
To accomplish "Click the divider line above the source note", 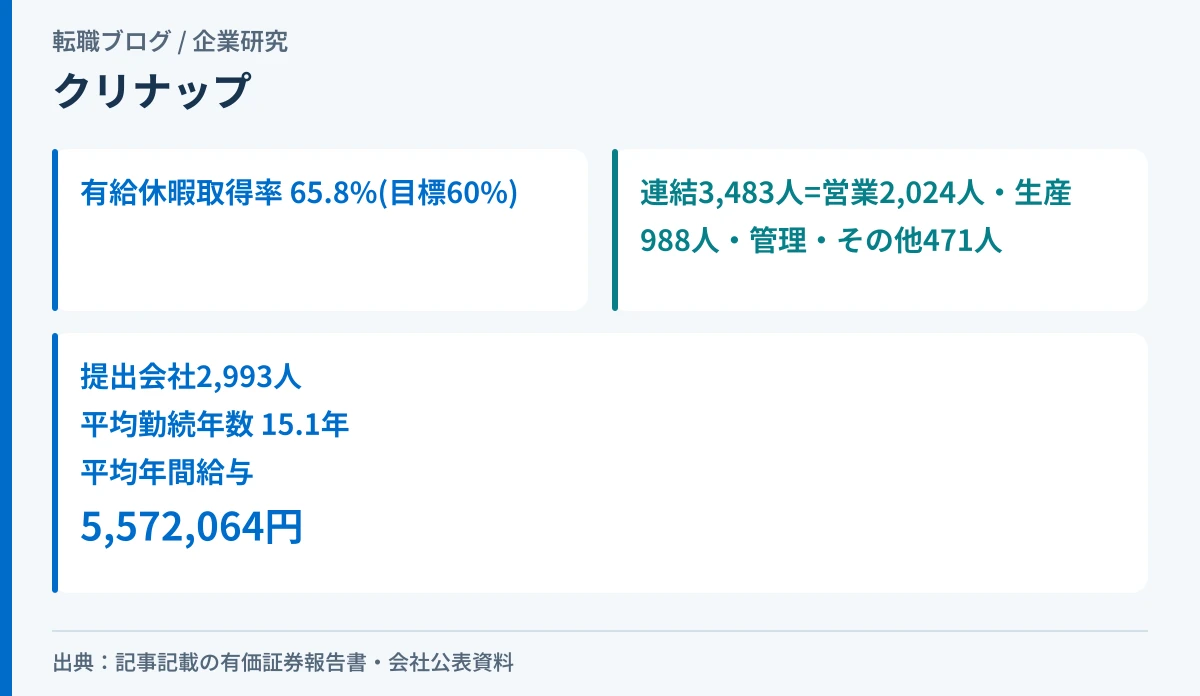I will (600, 631).
